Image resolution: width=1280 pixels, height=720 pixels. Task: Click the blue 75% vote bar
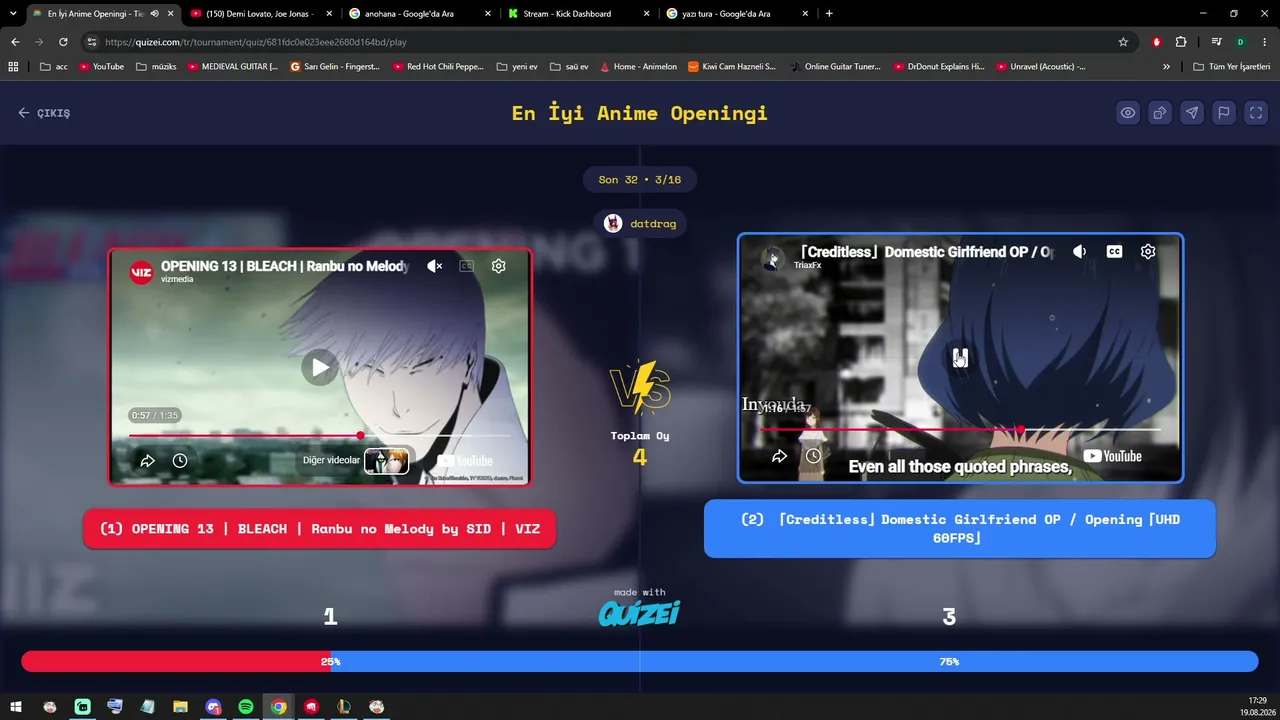[x=794, y=661]
